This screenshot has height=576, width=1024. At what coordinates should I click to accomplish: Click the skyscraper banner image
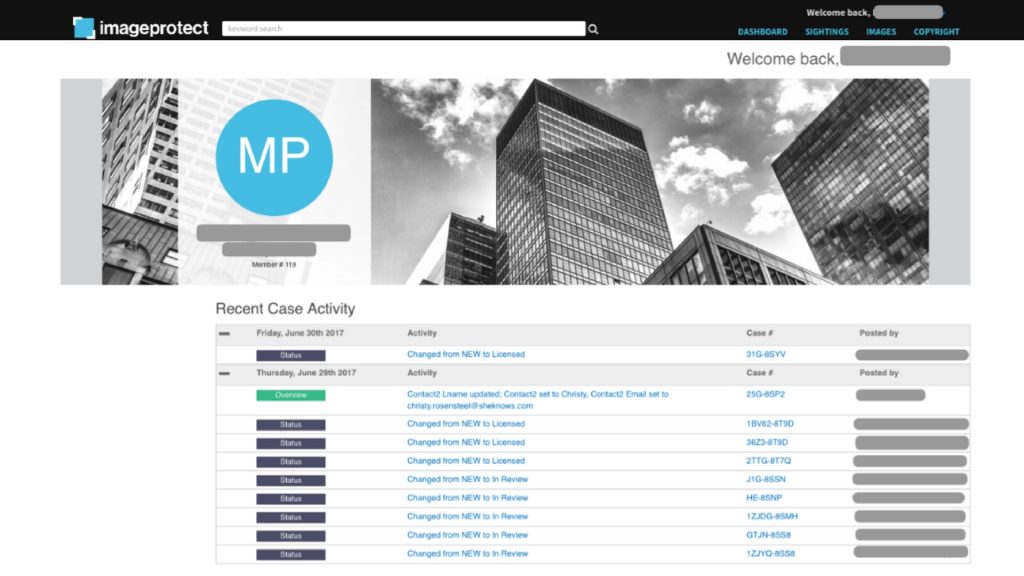point(650,180)
